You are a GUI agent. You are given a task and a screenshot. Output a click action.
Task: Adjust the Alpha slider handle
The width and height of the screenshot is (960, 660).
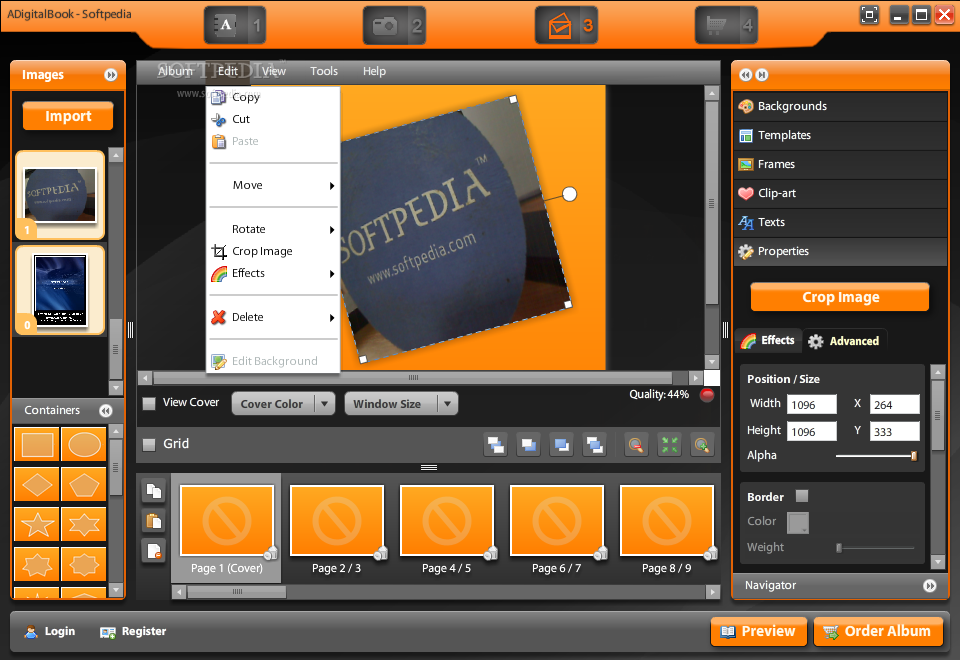click(913, 456)
